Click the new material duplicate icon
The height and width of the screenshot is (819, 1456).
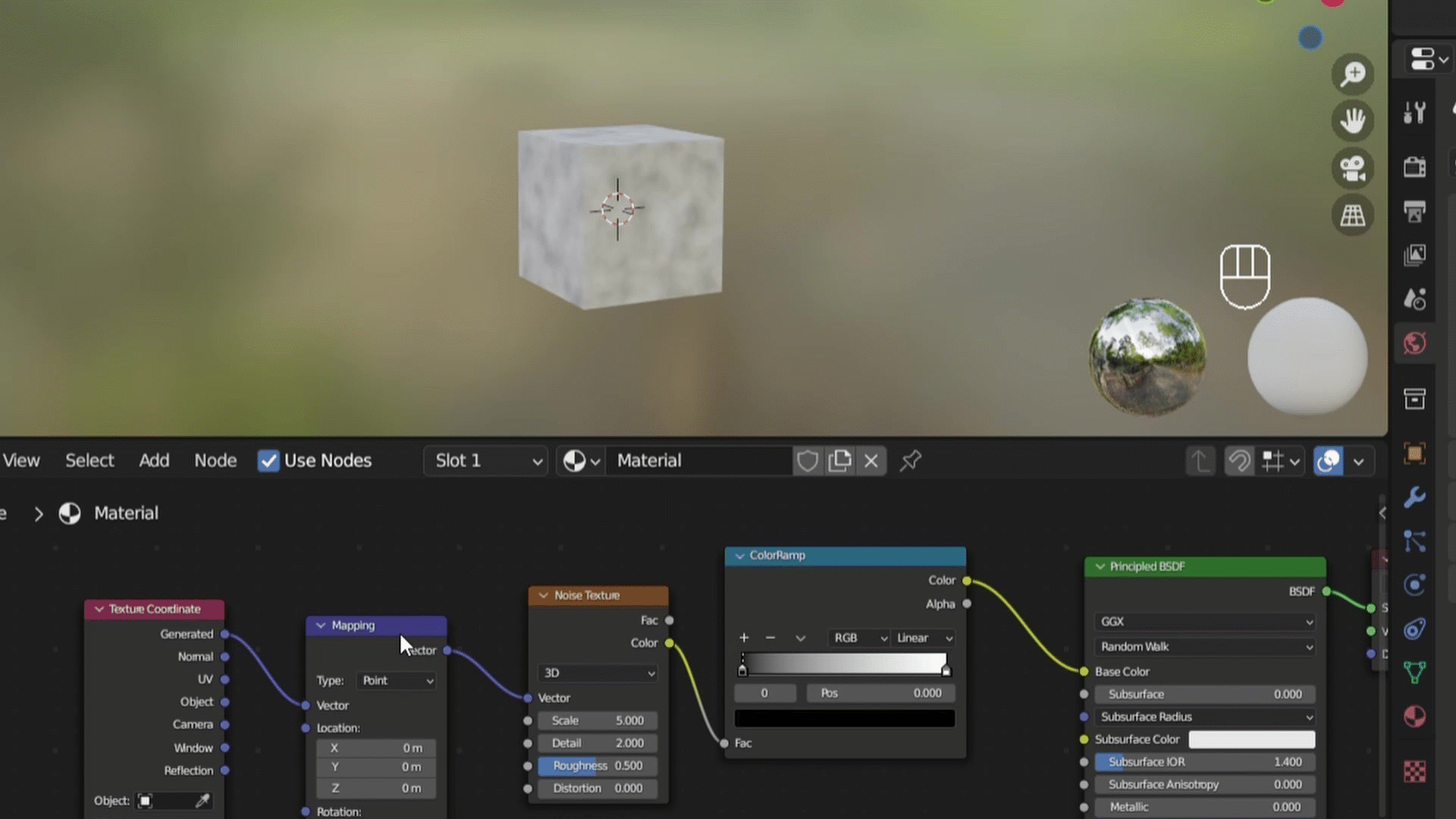pyautogui.click(x=839, y=460)
